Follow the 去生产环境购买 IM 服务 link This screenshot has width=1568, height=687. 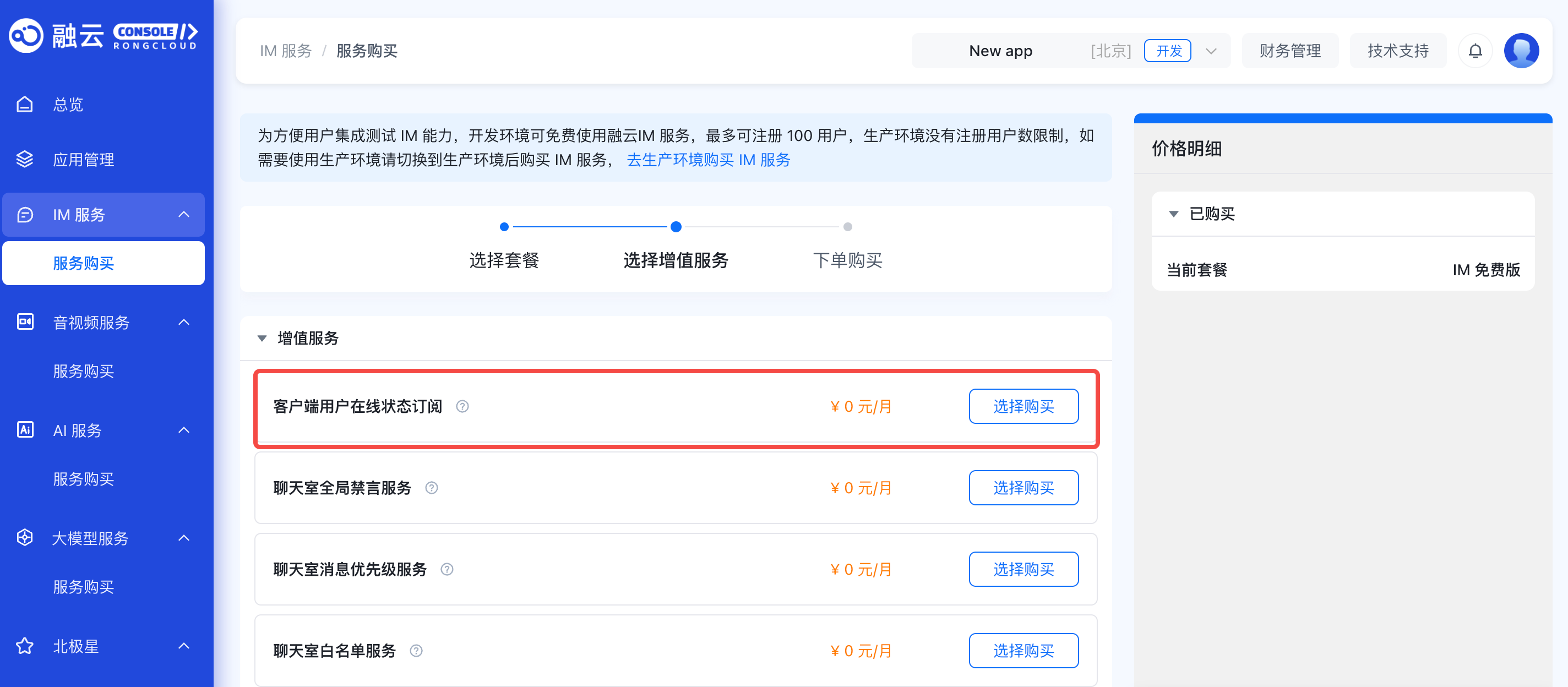coord(708,160)
